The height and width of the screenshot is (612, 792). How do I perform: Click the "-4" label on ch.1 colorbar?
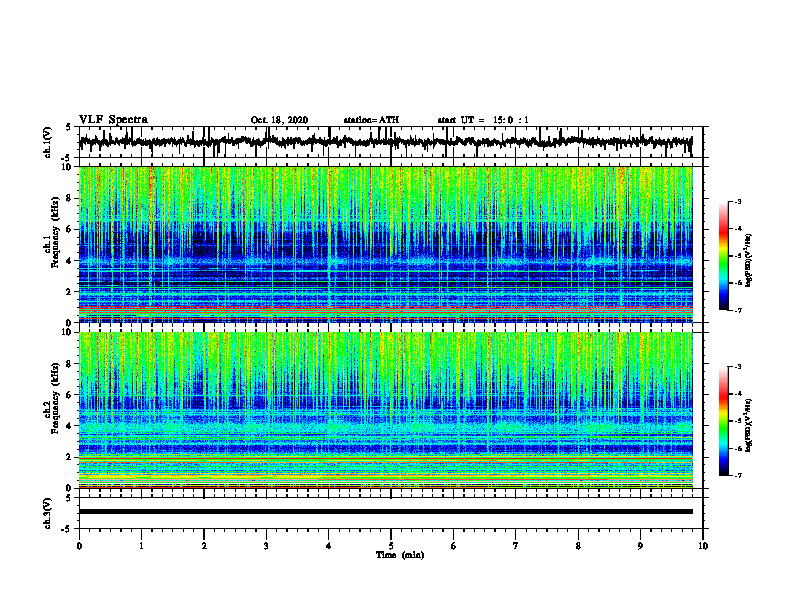coord(738,229)
